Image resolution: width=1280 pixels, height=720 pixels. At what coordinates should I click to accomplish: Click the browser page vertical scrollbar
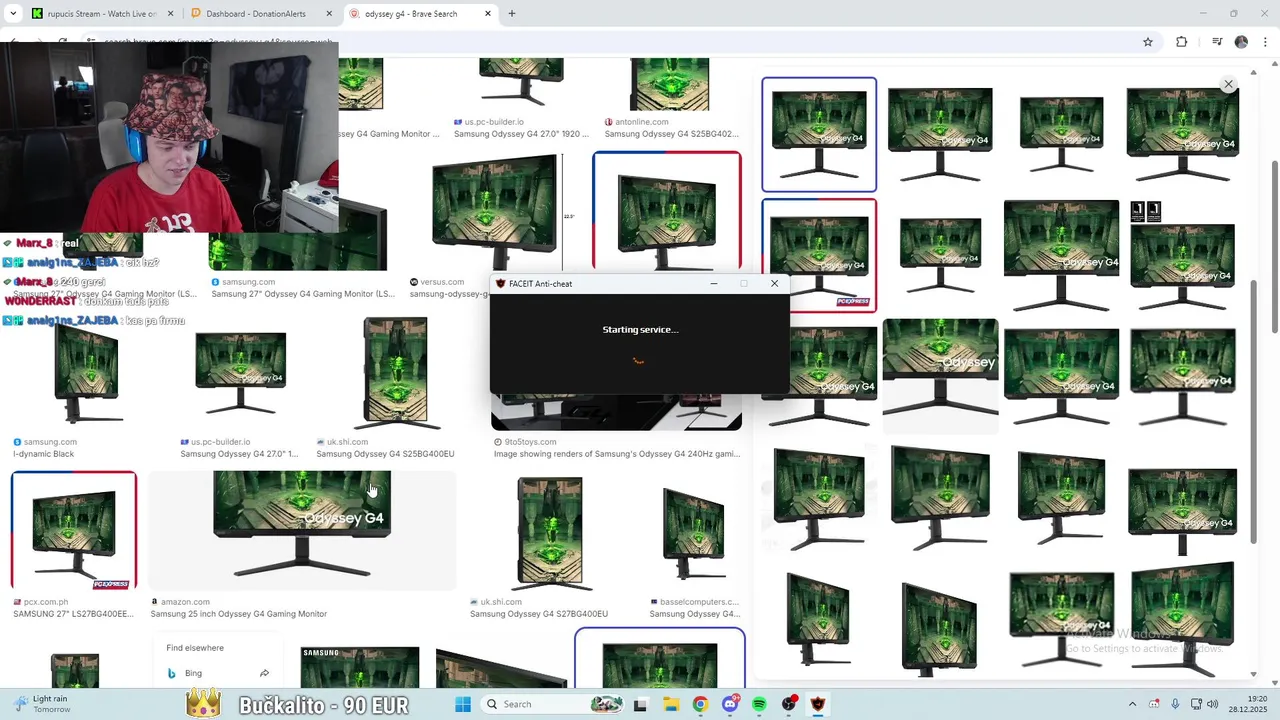(1274, 245)
